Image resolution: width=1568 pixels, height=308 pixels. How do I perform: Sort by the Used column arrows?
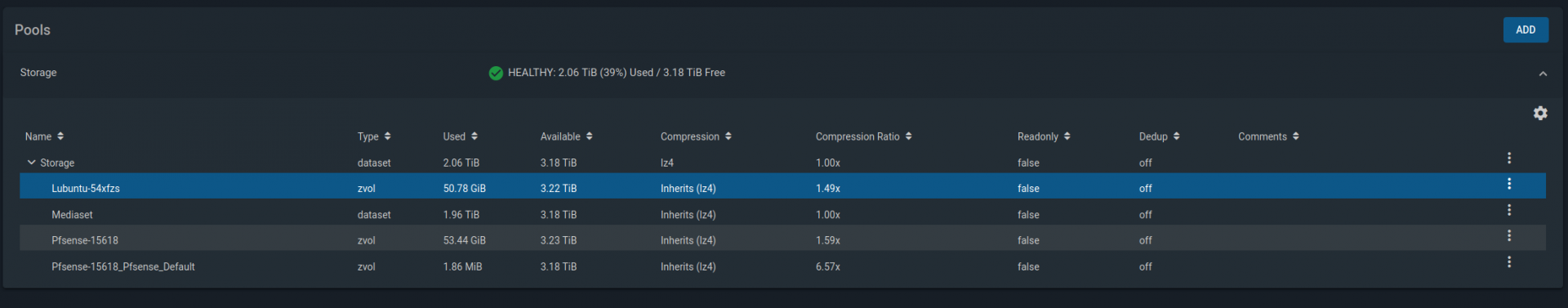(474, 136)
